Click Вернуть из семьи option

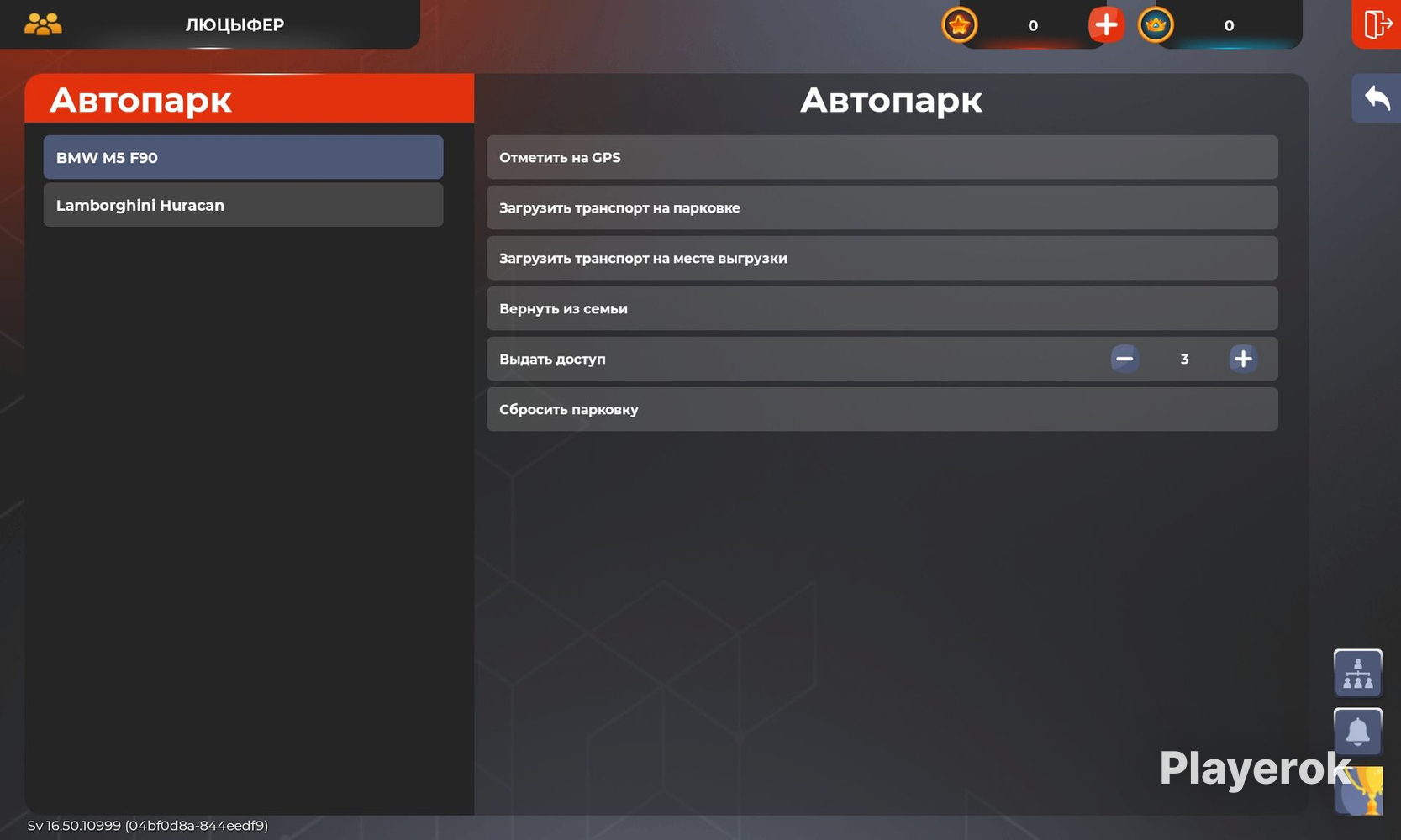point(882,308)
